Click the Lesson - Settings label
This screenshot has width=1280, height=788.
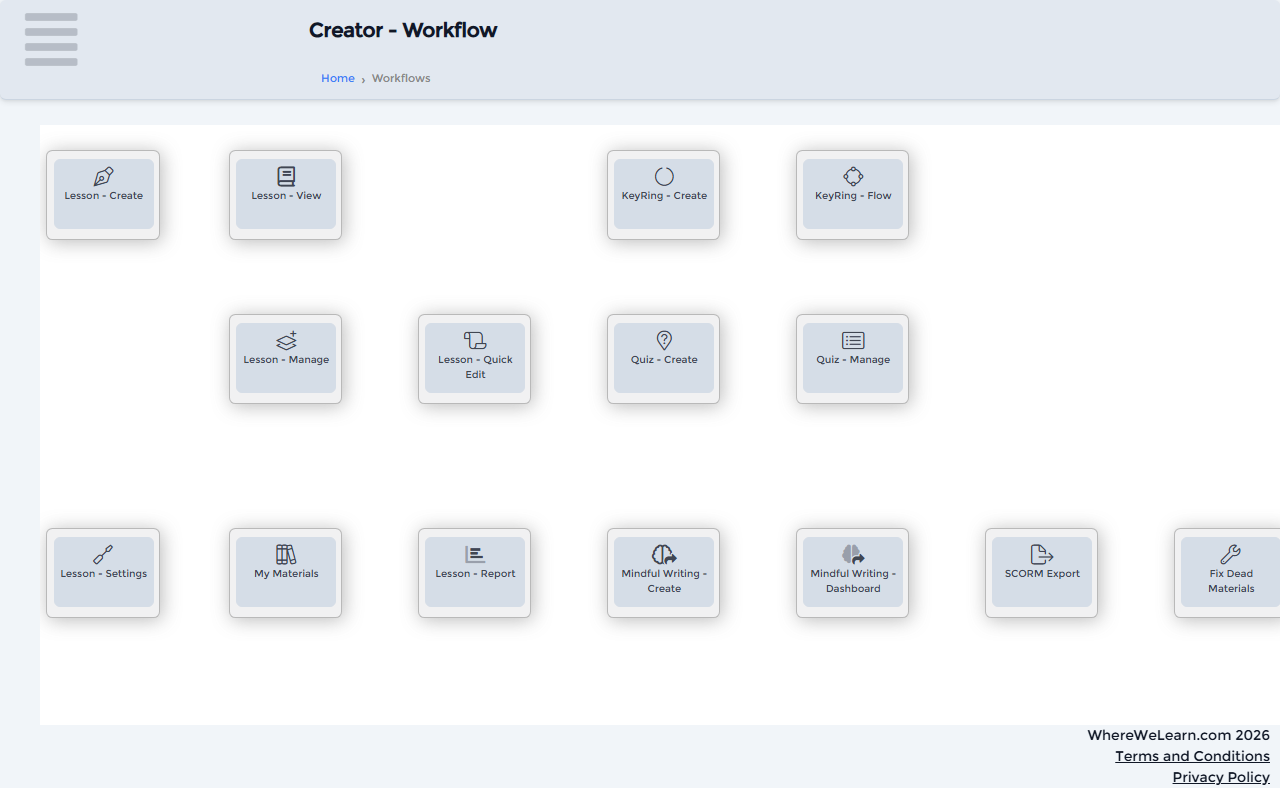click(x=104, y=574)
